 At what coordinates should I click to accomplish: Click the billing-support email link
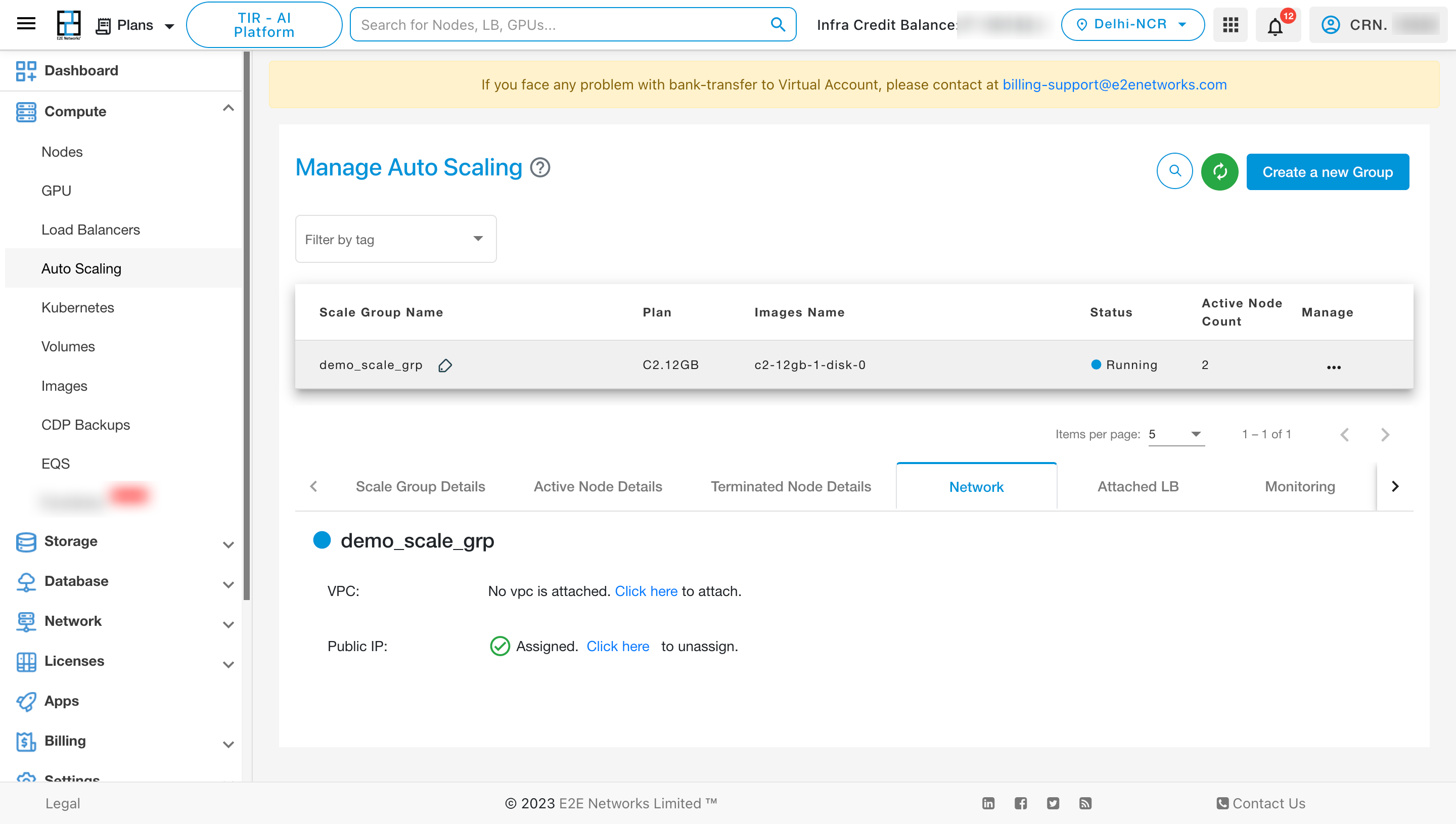[1114, 85]
